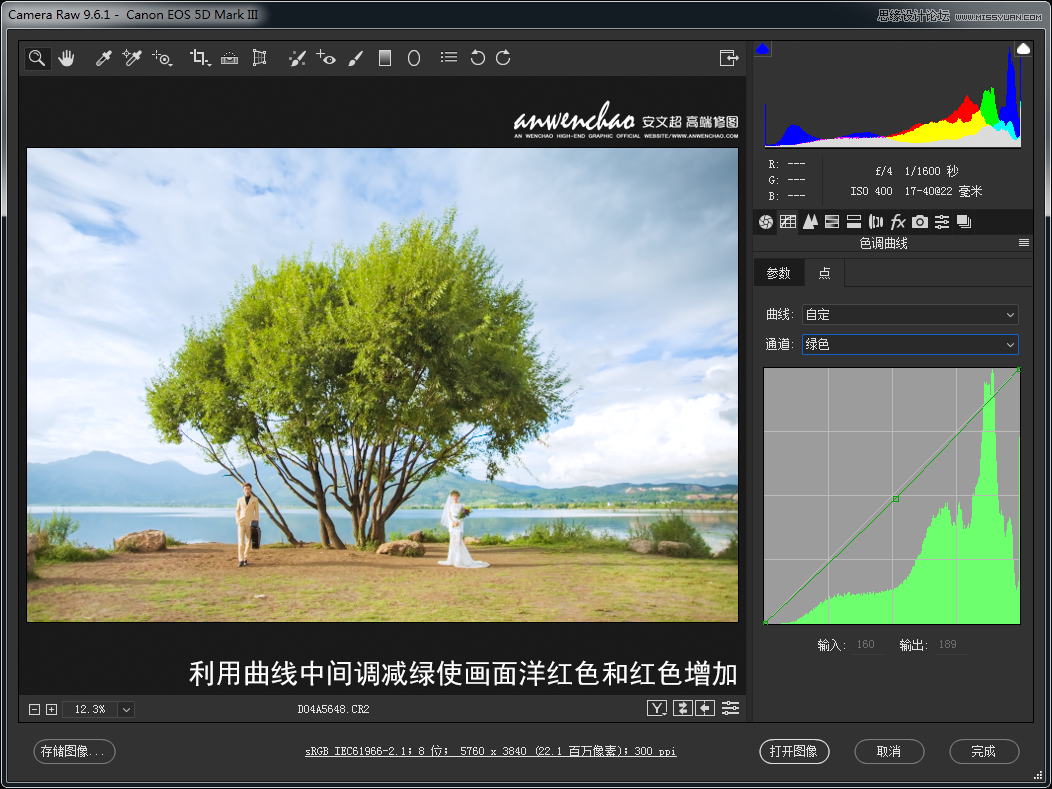Select the Radial Filter tool
This screenshot has height=789, width=1052.
coord(414,58)
